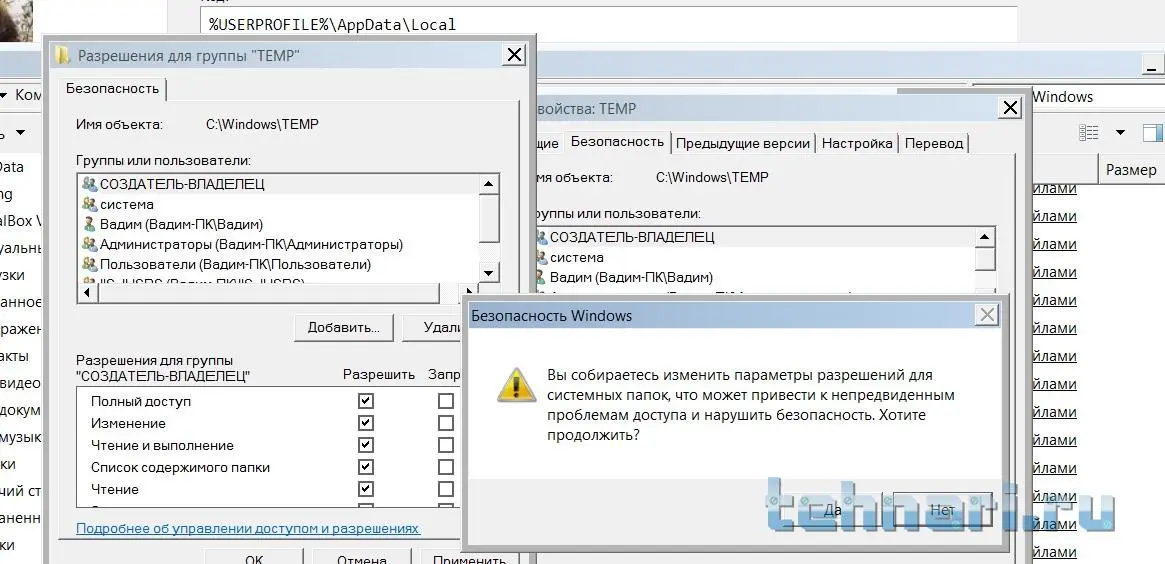Click folder icon in permissions dialog title bar

tap(64, 55)
